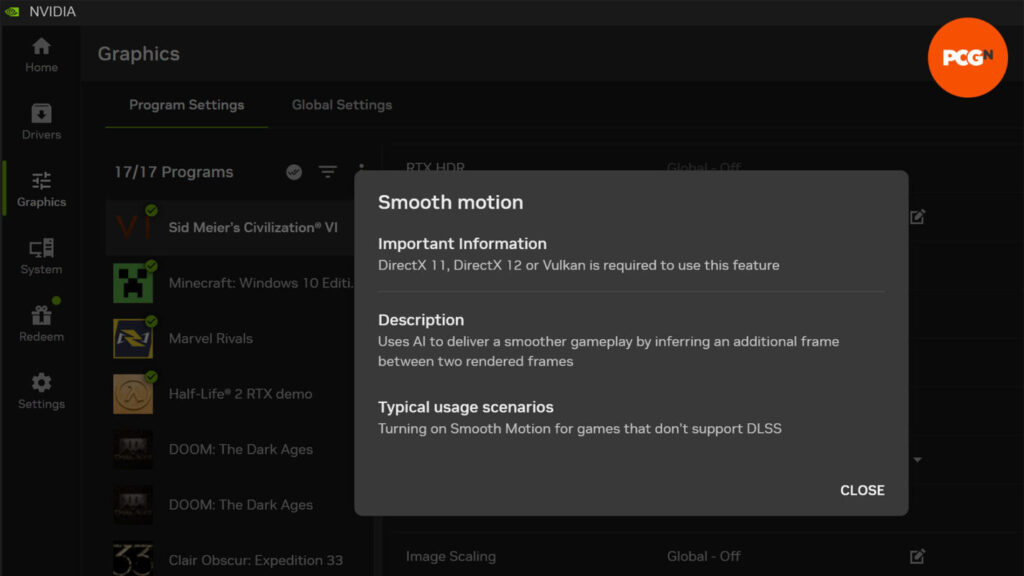Click the 17/17 Programs heading

click(x=174, y=172)
